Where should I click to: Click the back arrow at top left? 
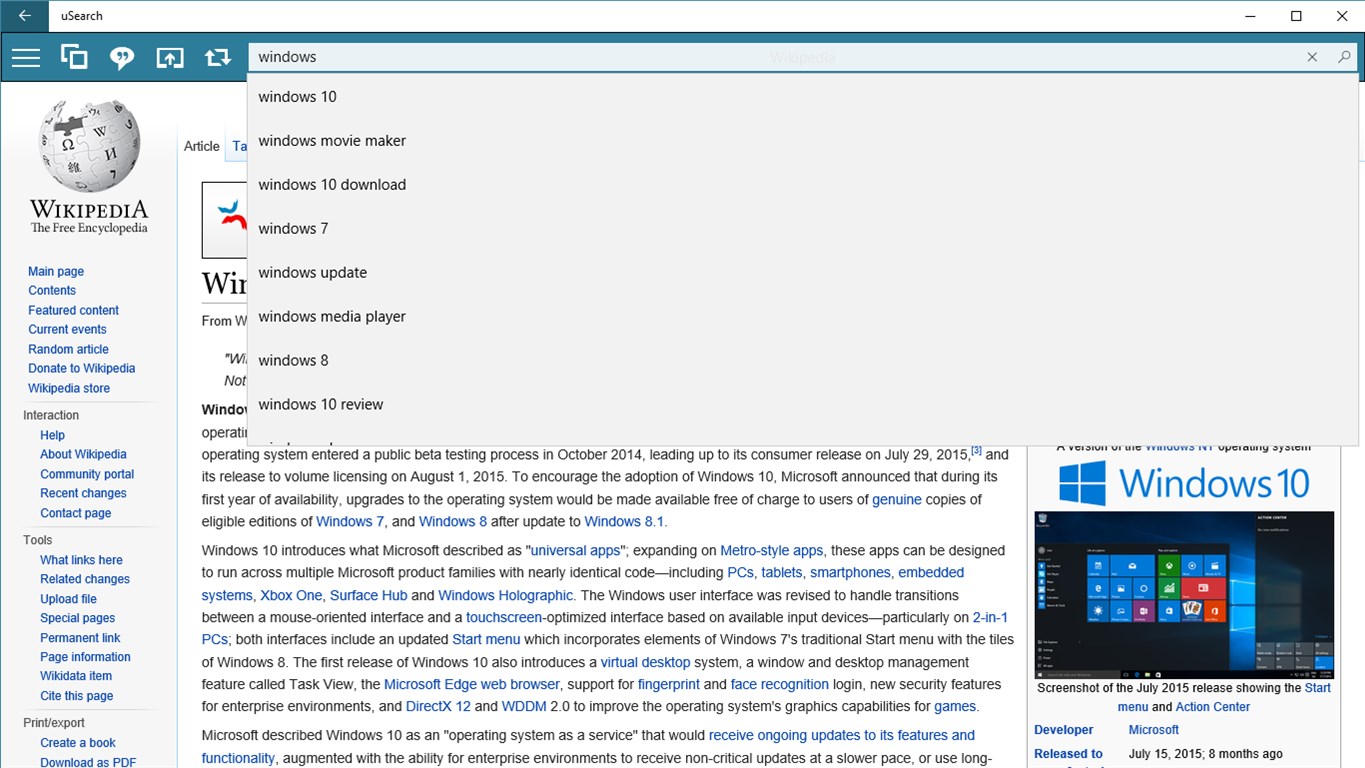(x=22, y=15)
